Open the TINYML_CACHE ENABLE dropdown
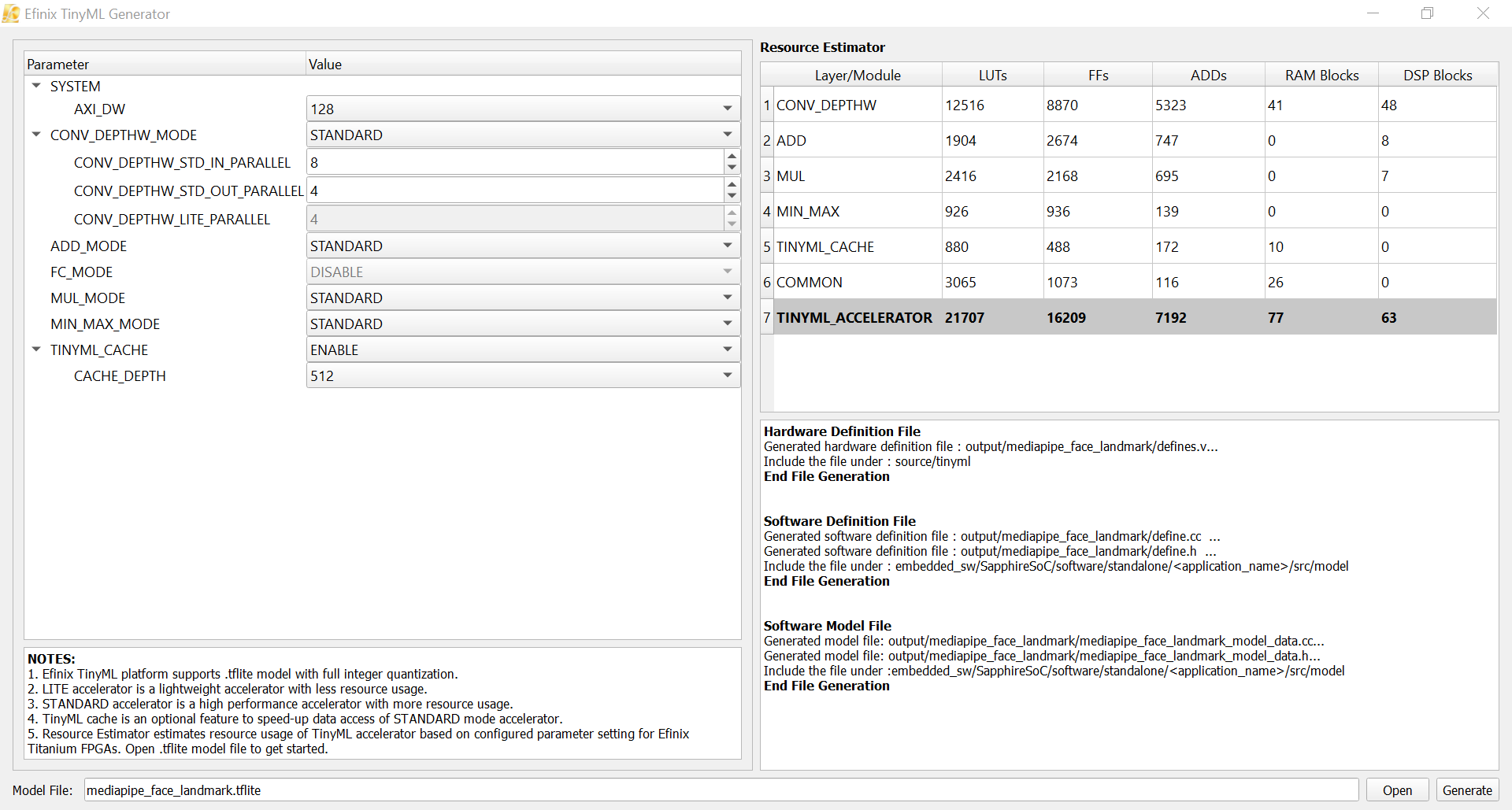 pos(523,350)
